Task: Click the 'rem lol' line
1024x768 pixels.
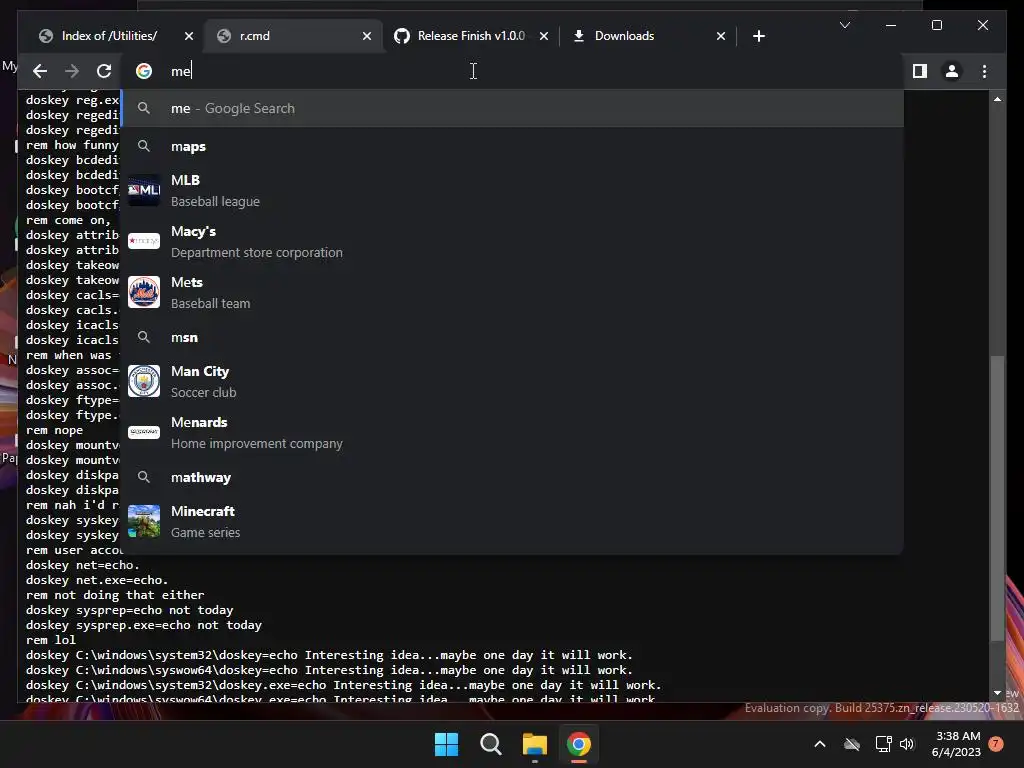Action: tap(51, 640)
